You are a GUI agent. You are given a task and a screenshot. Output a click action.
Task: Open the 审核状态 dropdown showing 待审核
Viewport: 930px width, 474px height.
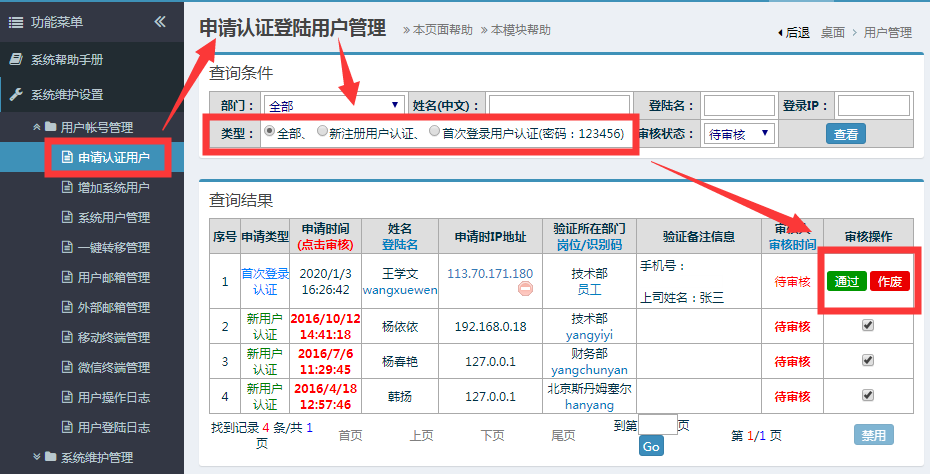[739, 133]
